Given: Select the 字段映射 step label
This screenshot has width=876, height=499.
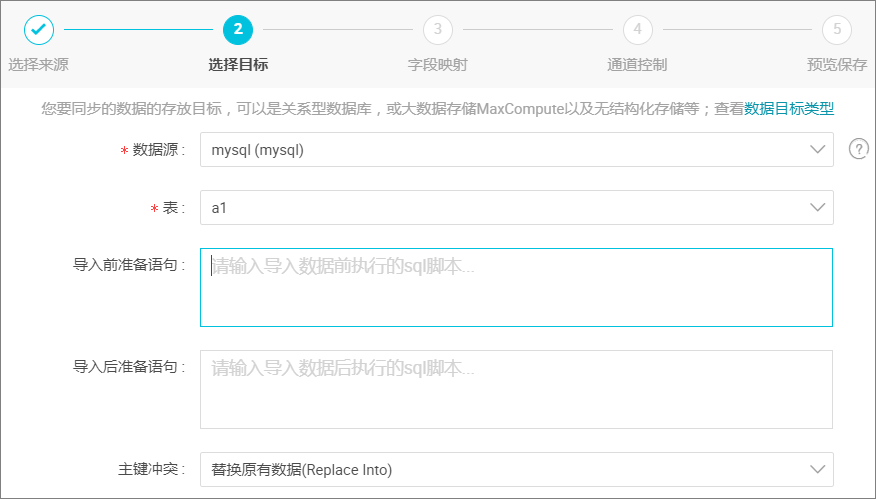Looking at the screenshot, I should pos(437,65).
